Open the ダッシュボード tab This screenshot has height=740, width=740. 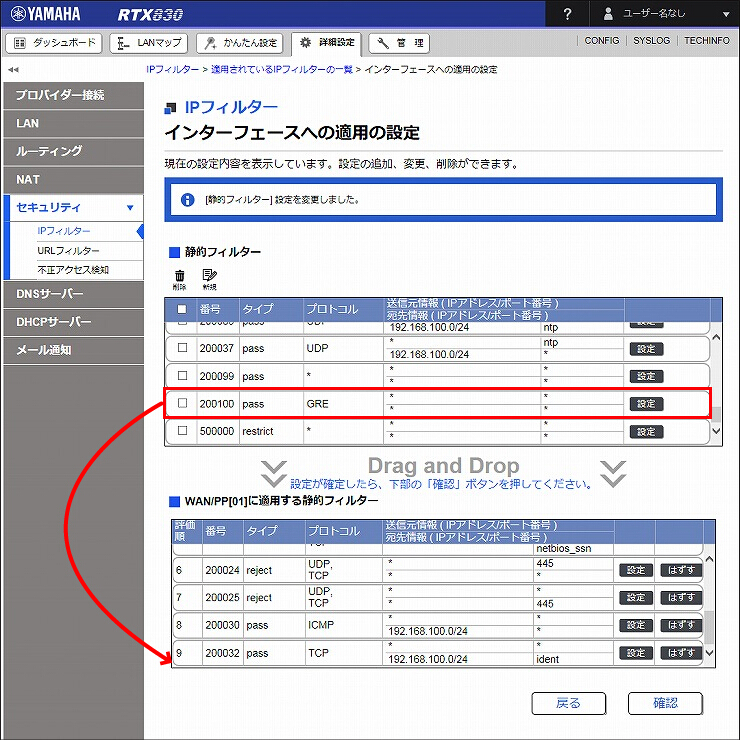[54, 43]
